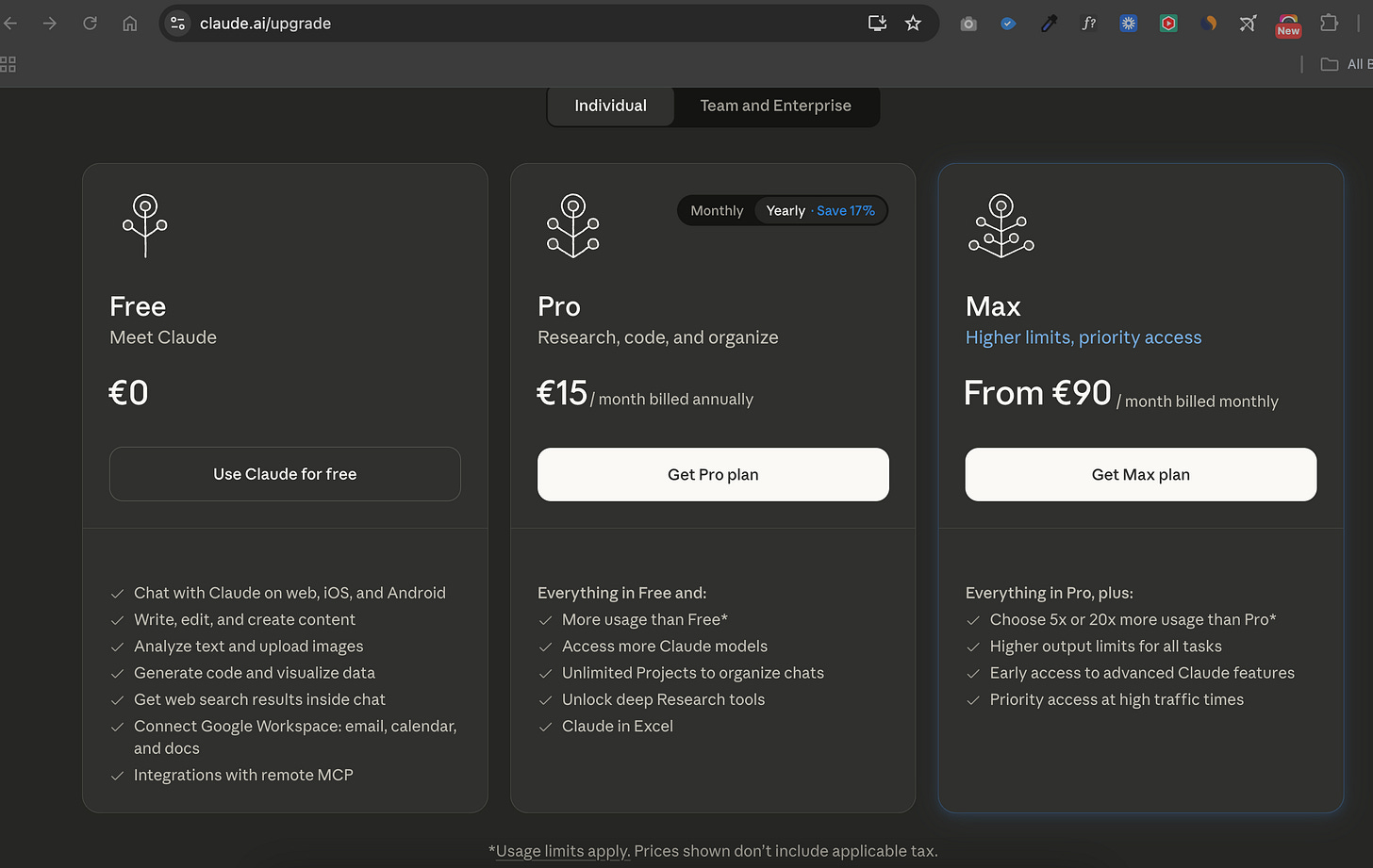
Task: Open the crossed-arrow extension icon
Action: [x=1248, y=24]
